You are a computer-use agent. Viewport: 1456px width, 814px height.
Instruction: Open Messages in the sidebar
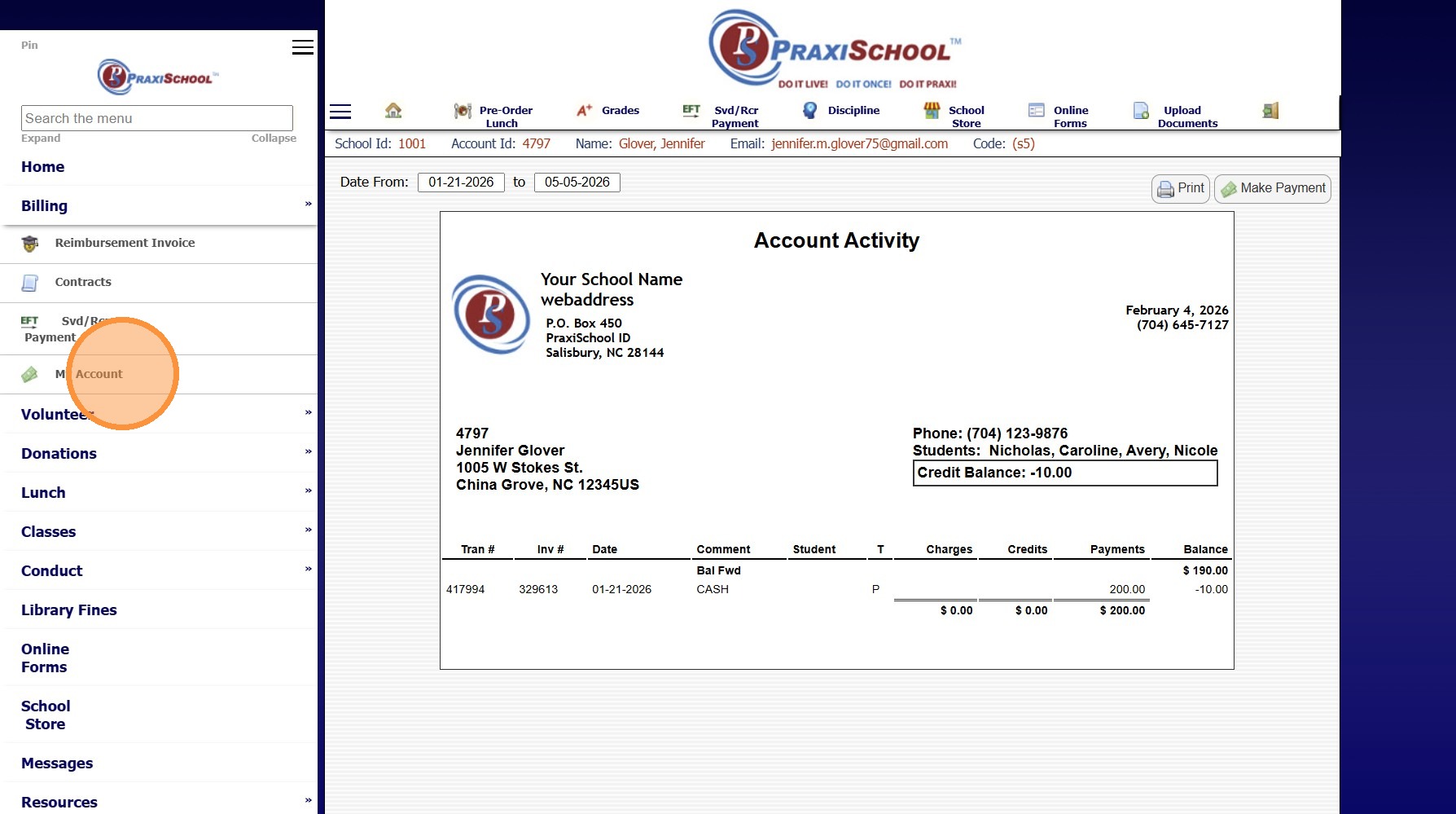click(x=57, y=763)
